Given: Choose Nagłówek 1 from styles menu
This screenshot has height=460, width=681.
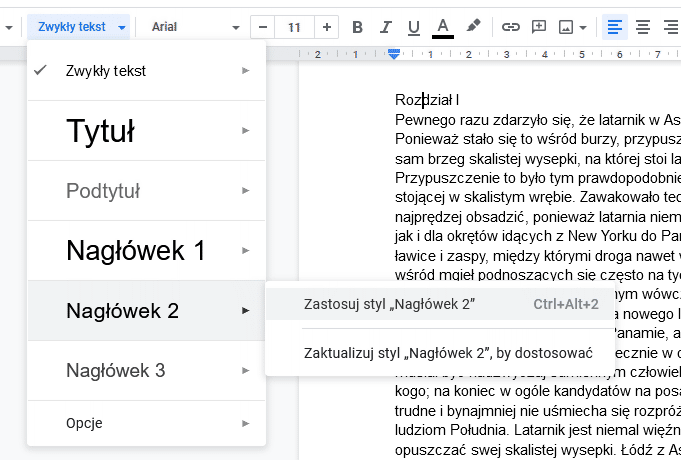Looking at the screenshot, I should coord(146,250).
